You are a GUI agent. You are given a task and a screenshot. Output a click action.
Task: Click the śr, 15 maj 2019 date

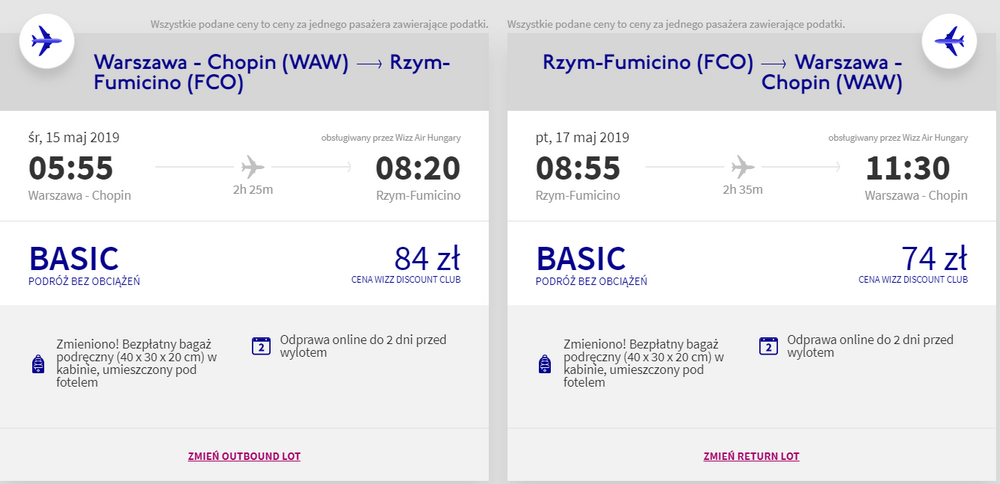[73, 137]
